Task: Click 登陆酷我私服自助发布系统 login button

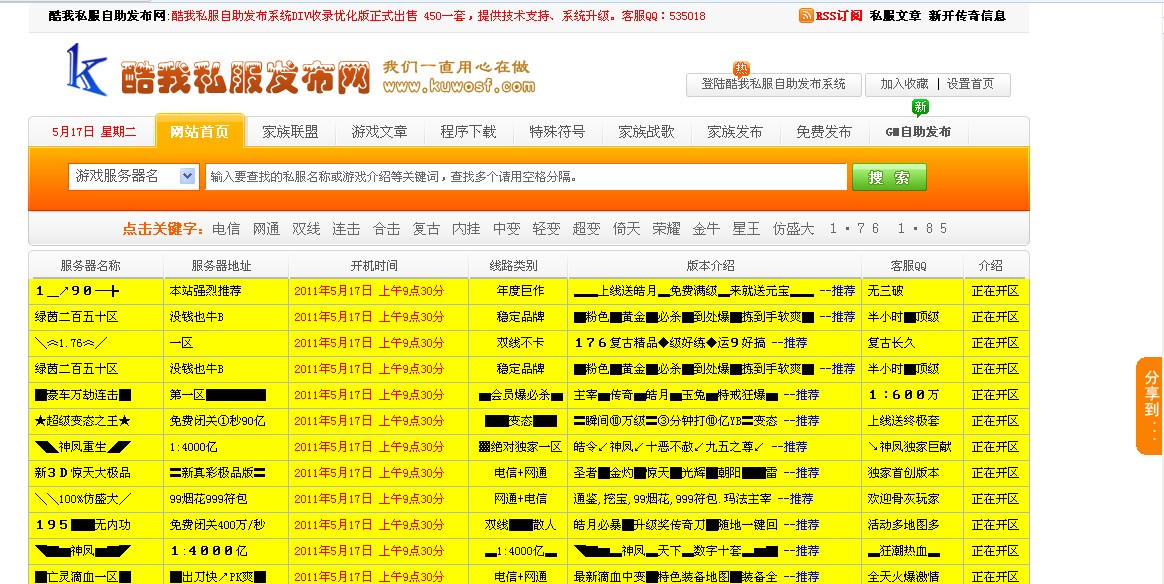Action: (x=773, y=85)
